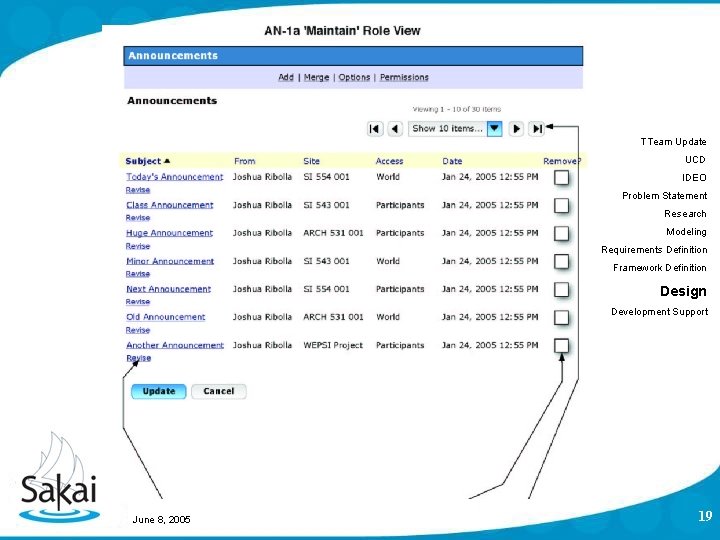Jump to the last page of announcements
Image resolution: width=720 pixels, height=540 pixels.
point(536,129)
